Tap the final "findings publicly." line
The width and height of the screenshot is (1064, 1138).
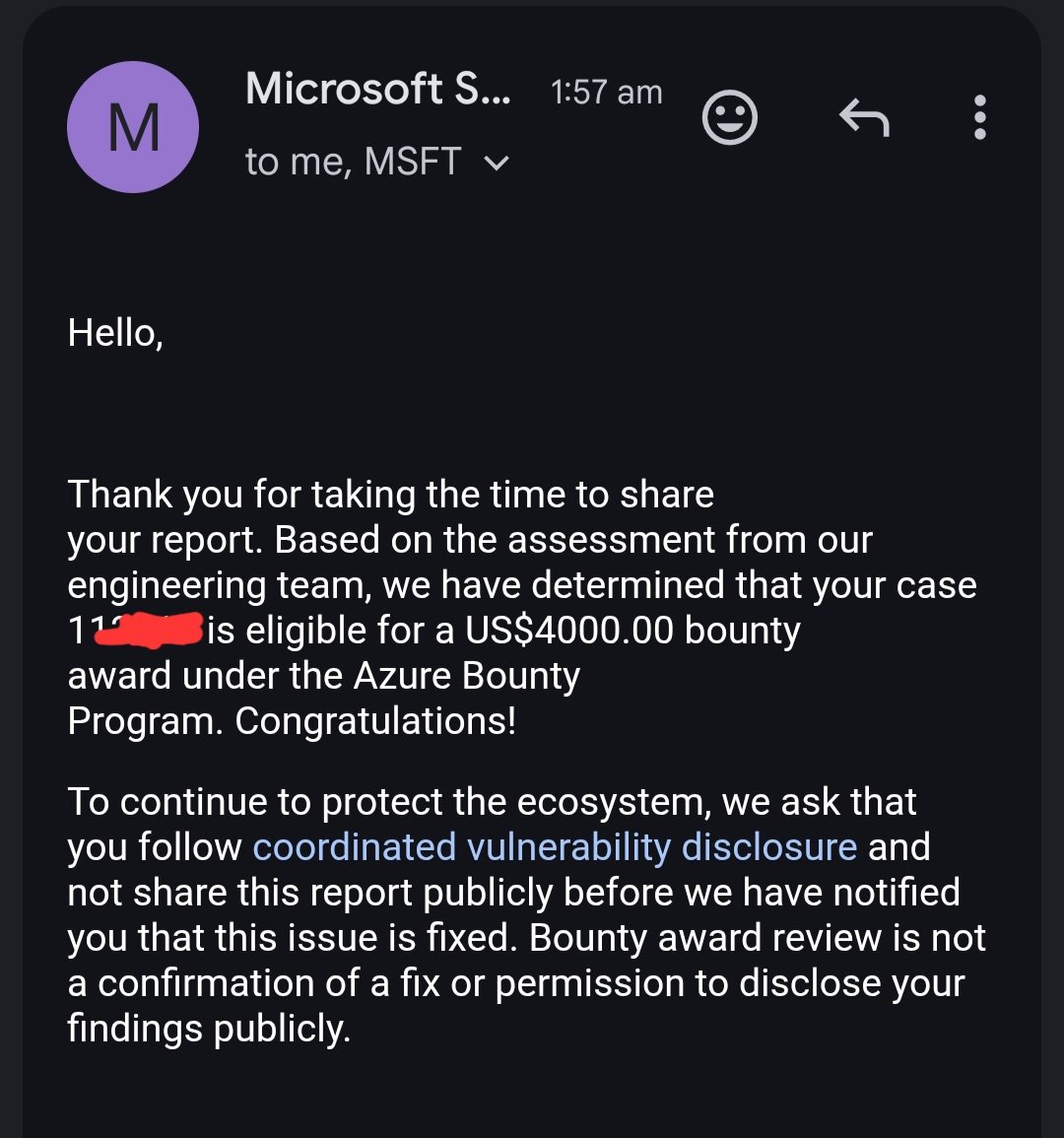coord(209,1029)
